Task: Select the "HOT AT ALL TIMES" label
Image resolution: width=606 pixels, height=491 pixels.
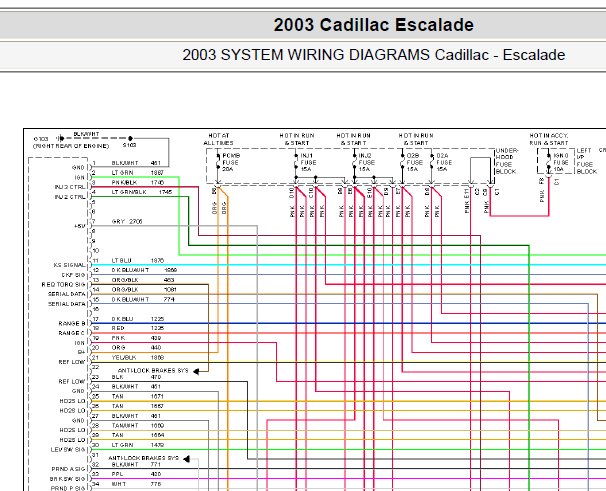Action: tap(219, 139)
